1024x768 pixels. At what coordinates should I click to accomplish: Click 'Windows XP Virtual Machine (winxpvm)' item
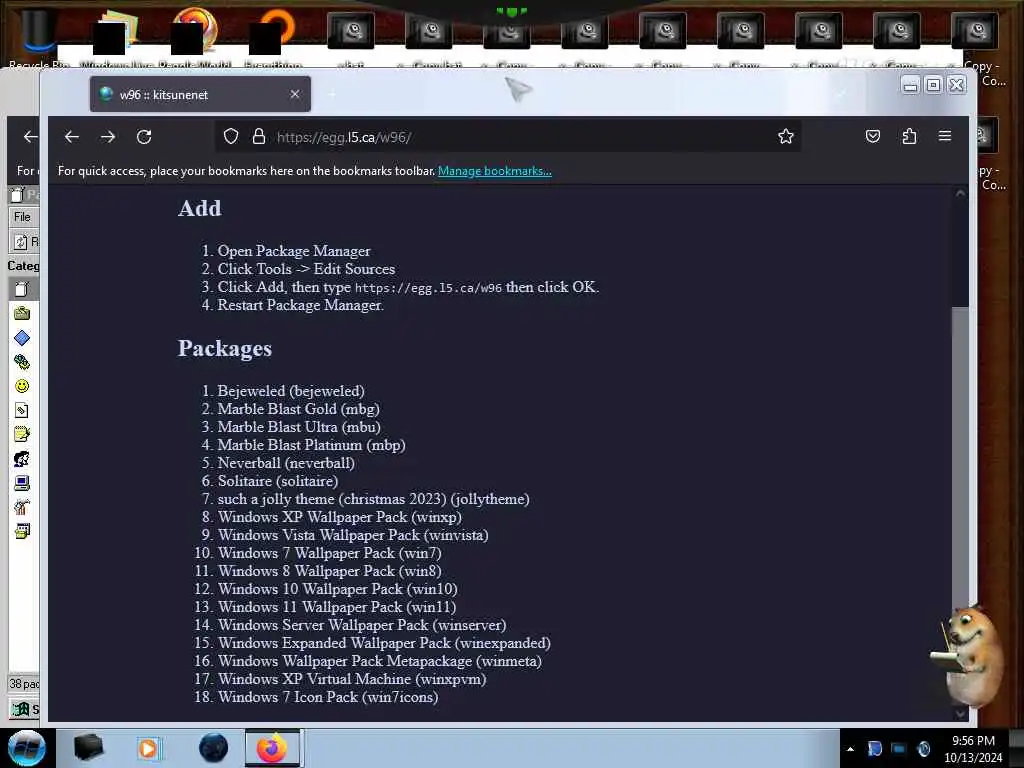(x=352, y=679)
